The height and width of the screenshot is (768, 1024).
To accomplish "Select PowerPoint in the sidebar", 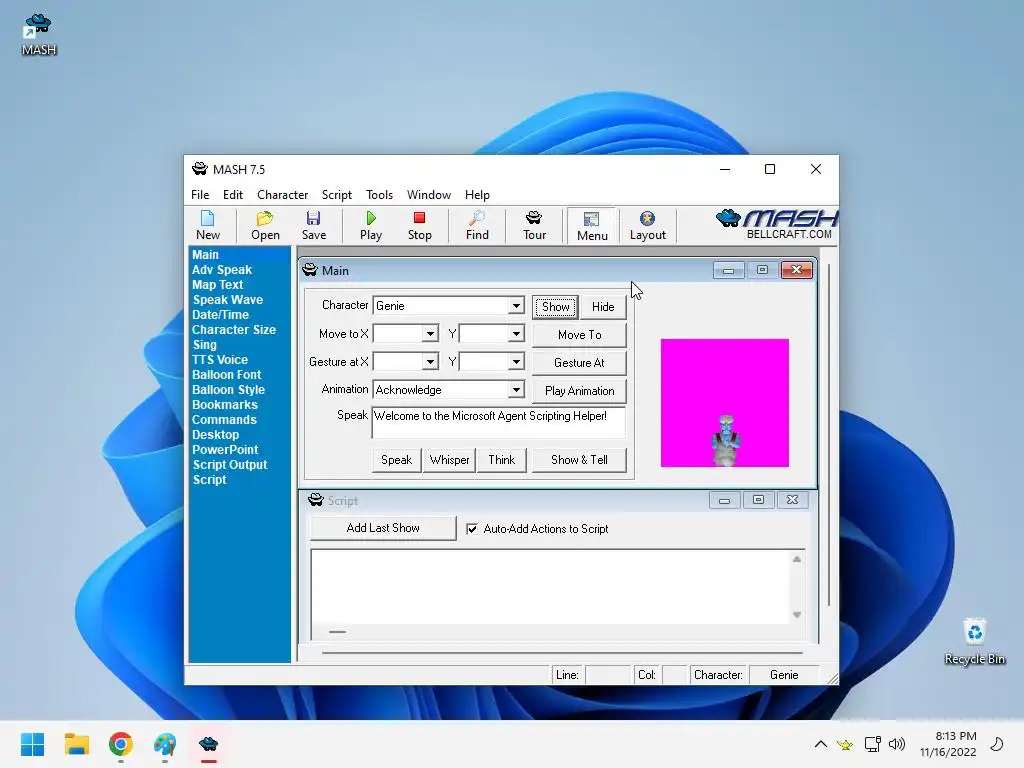I will (225, 450).
